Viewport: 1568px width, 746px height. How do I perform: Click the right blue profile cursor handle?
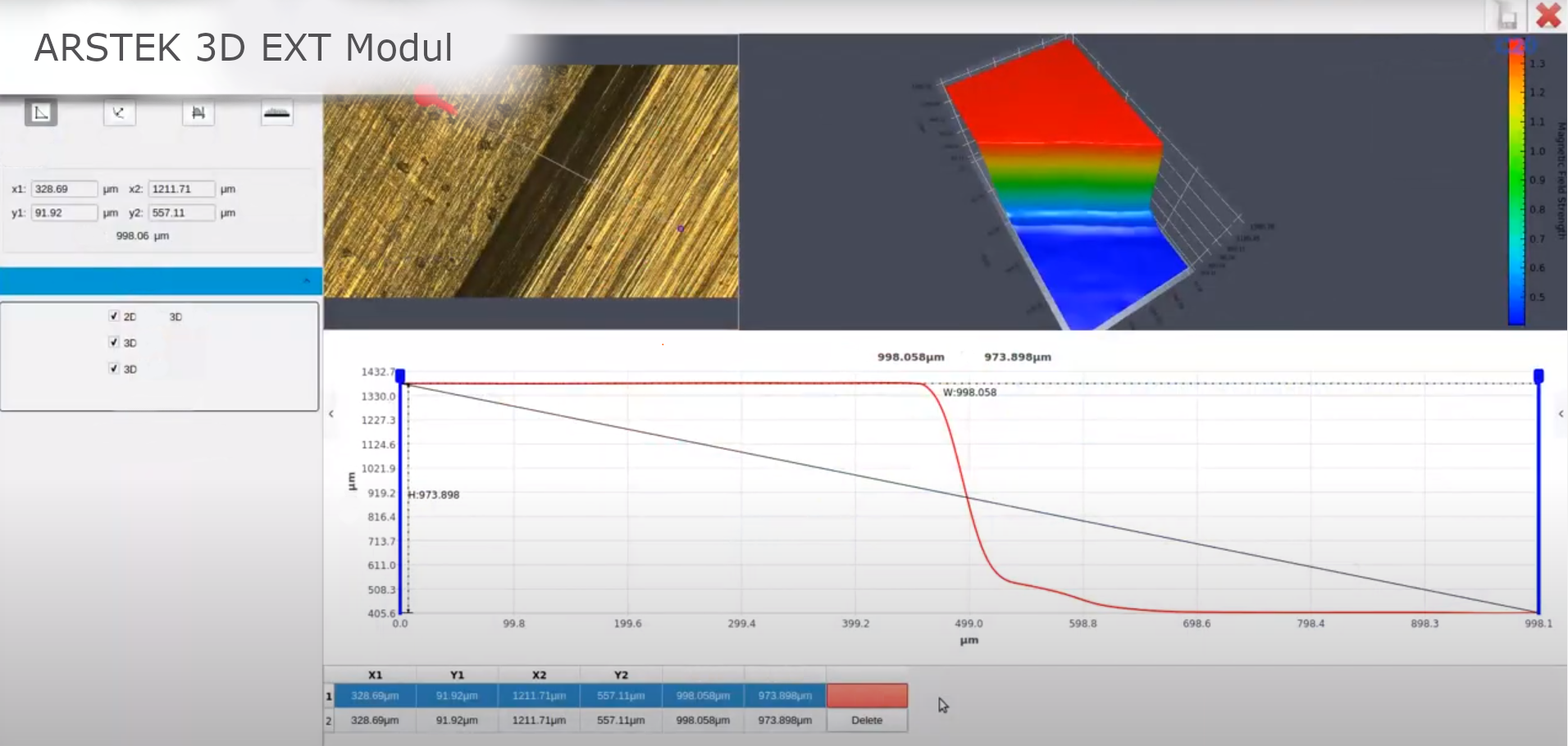pyautogui.click(x=1538, y=376)
